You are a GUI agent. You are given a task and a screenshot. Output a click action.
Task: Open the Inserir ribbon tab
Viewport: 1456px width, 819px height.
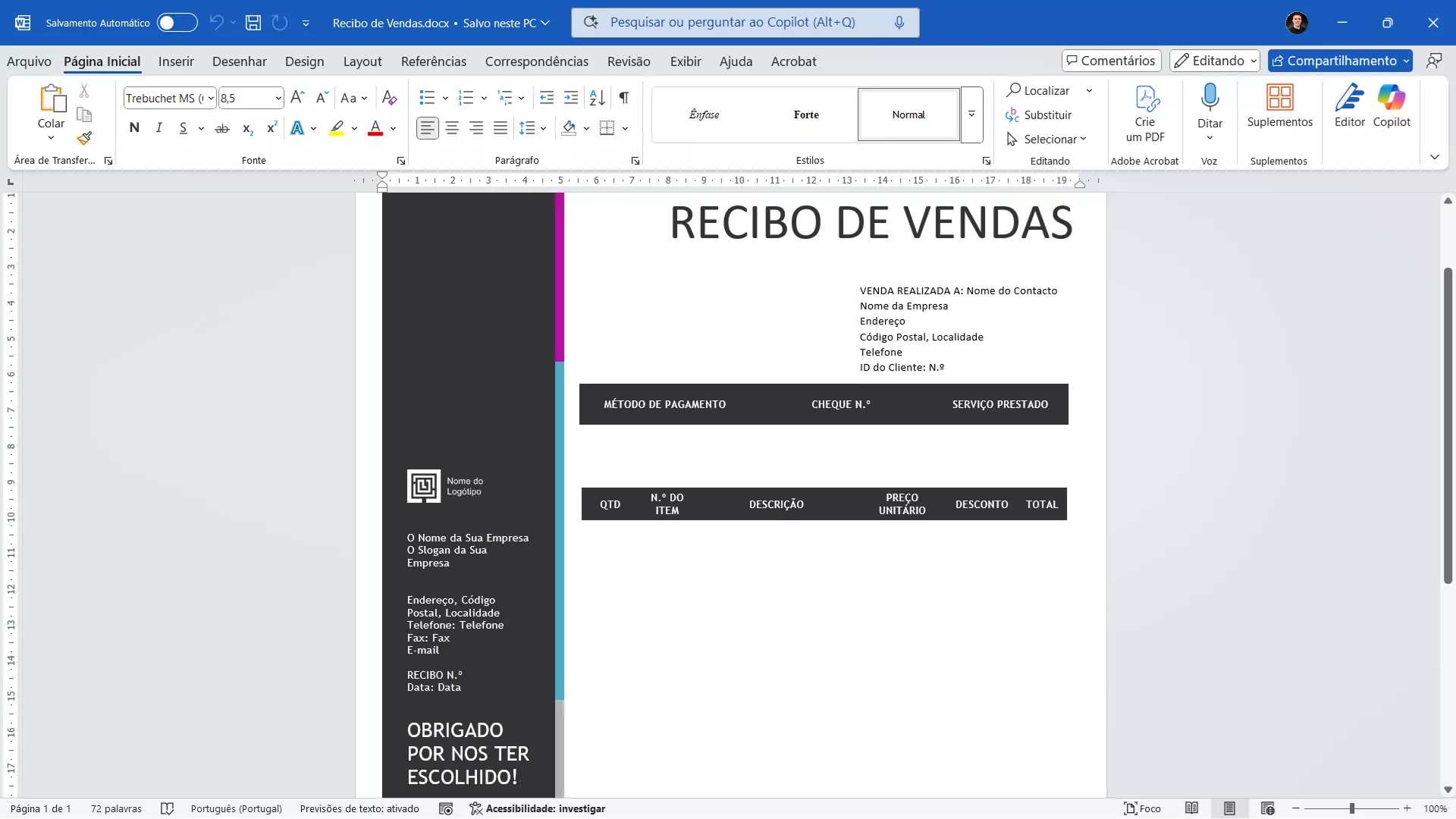click(x=176, y=61)
